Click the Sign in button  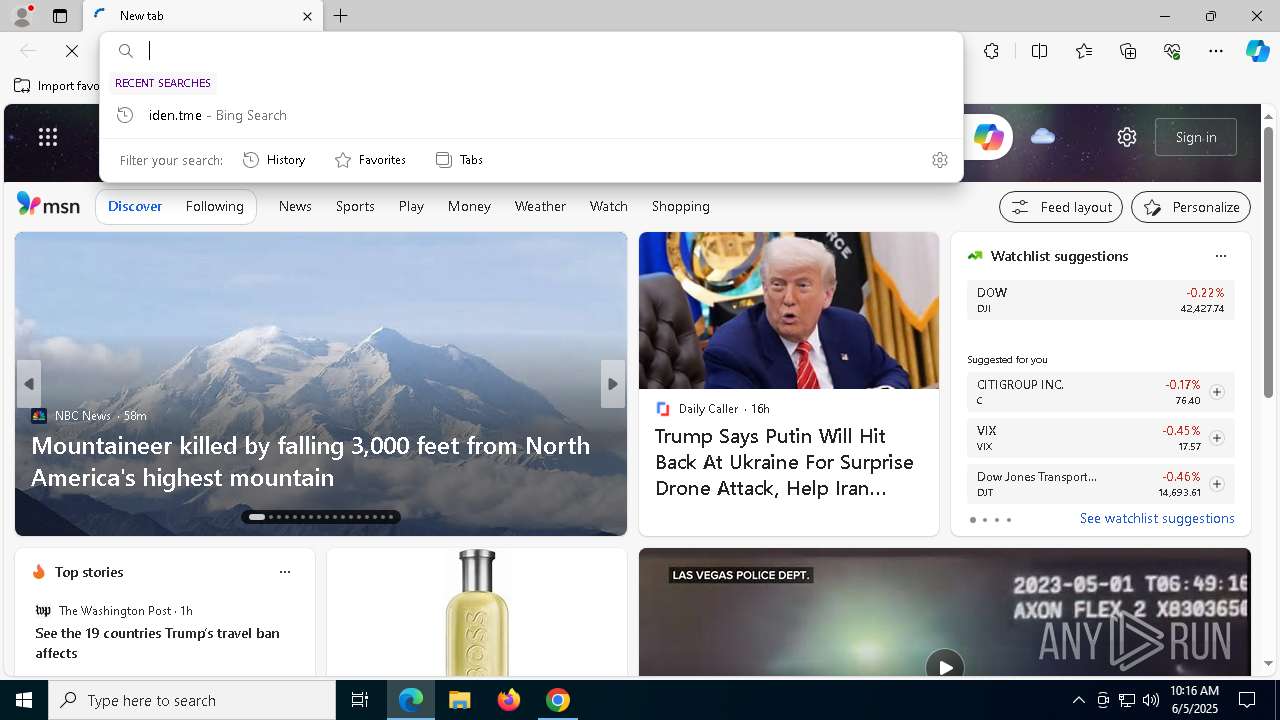point(1196,137)
